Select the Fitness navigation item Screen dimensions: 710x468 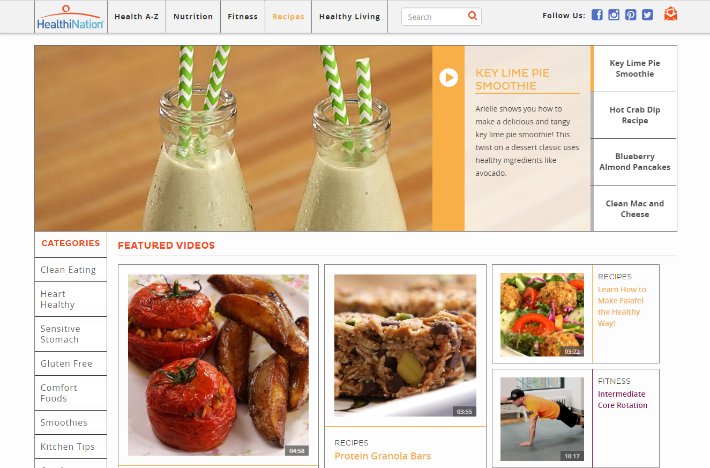243,17
